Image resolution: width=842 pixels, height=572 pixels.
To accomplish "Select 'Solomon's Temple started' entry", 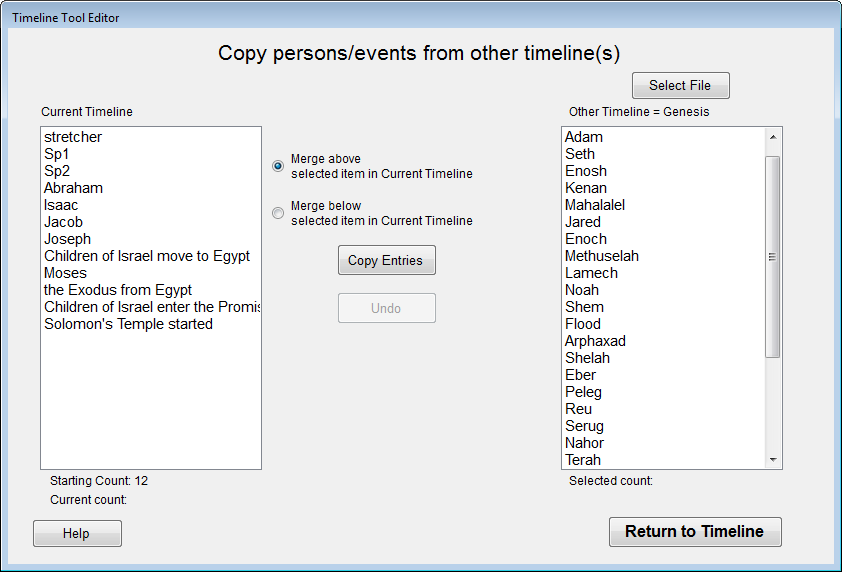I will 128,324.
